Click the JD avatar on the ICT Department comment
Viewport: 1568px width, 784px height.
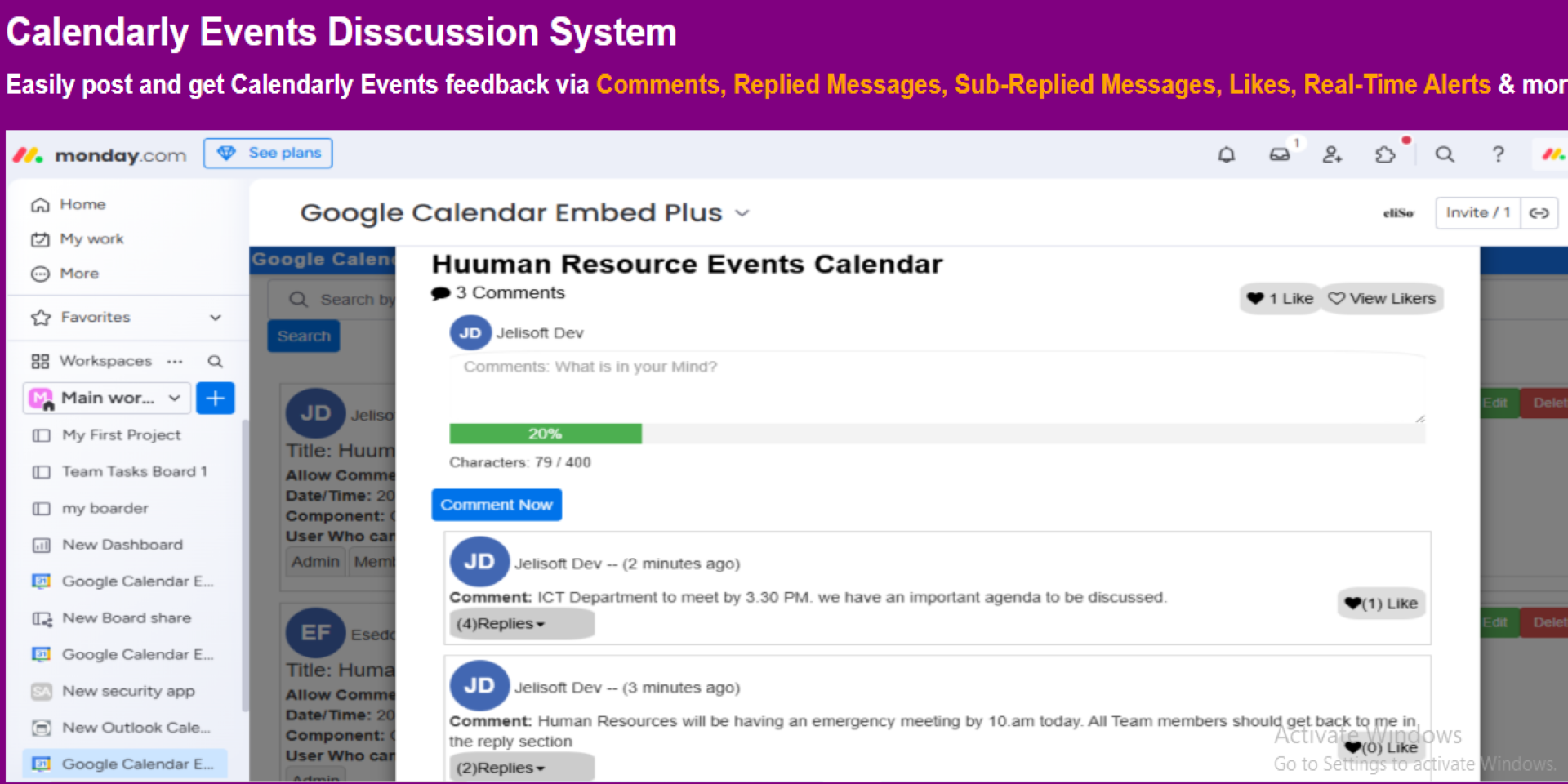point(479,562)
